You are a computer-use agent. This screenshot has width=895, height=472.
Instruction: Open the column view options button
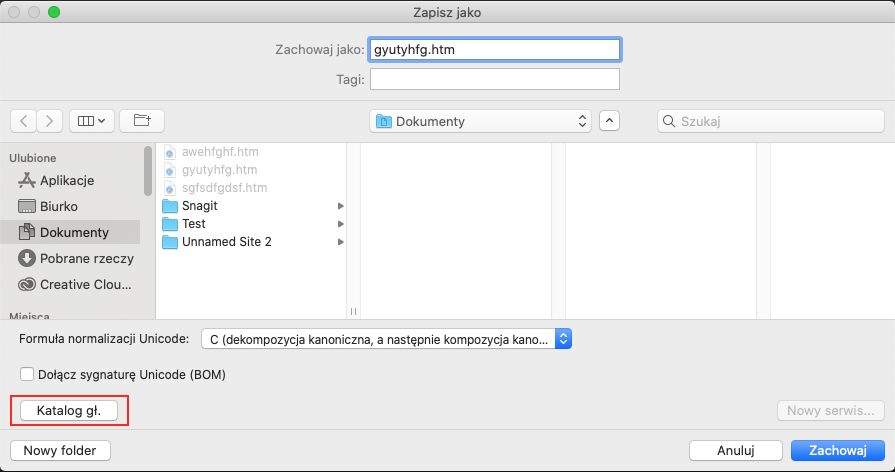pos(95,121)
